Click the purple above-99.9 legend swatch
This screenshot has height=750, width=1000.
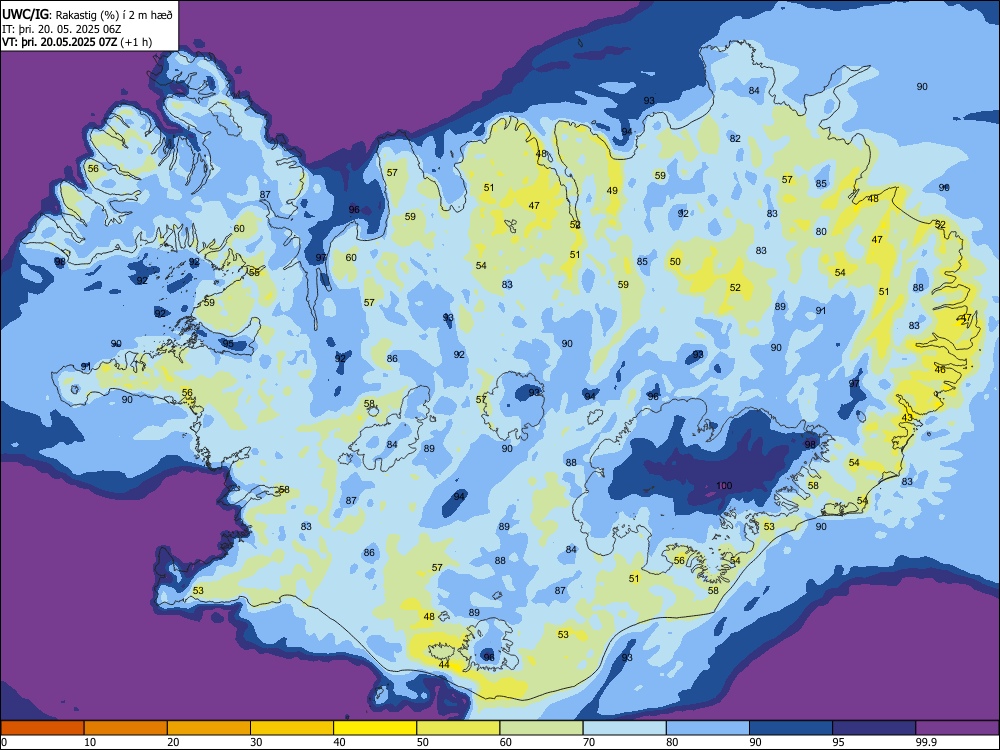point(957,728)
